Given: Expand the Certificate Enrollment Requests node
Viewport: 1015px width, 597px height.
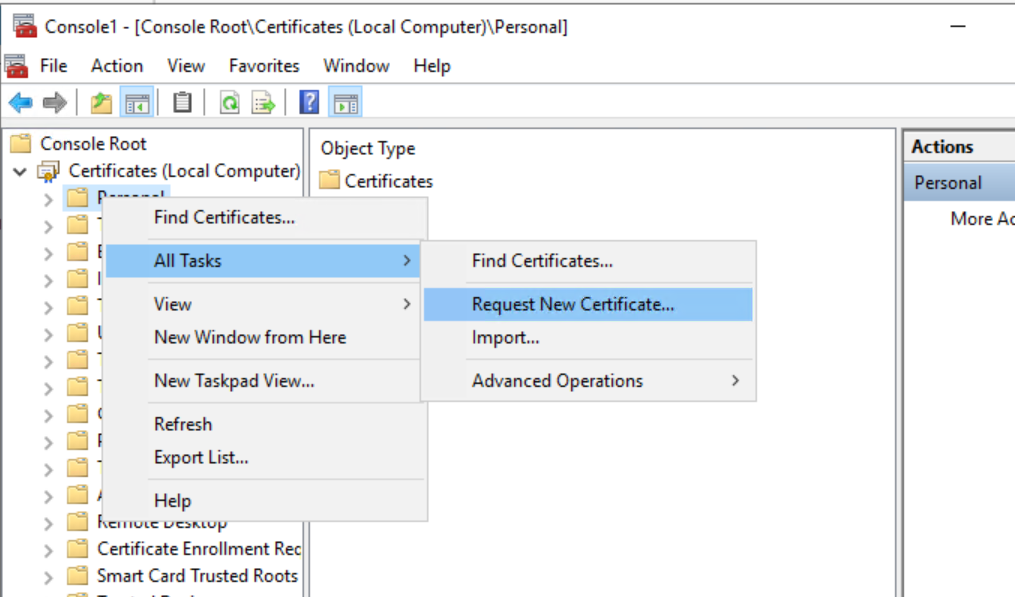Looking at the screenshot, I should pos(49,550).
